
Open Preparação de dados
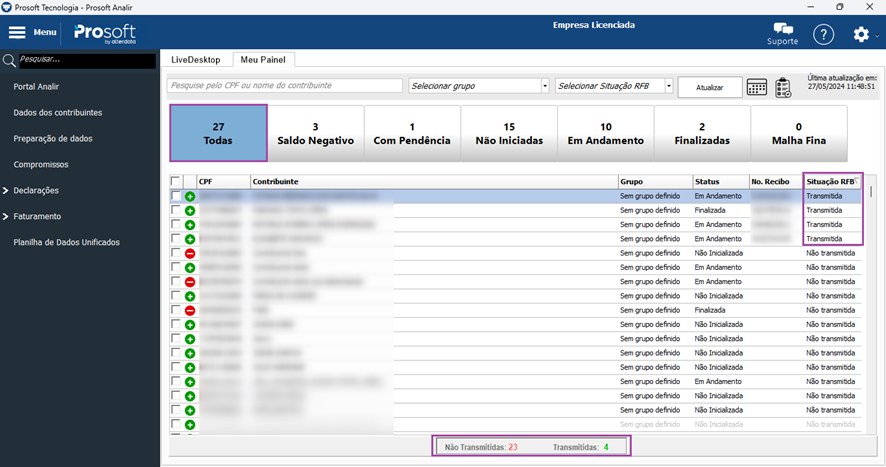[53, 139]
